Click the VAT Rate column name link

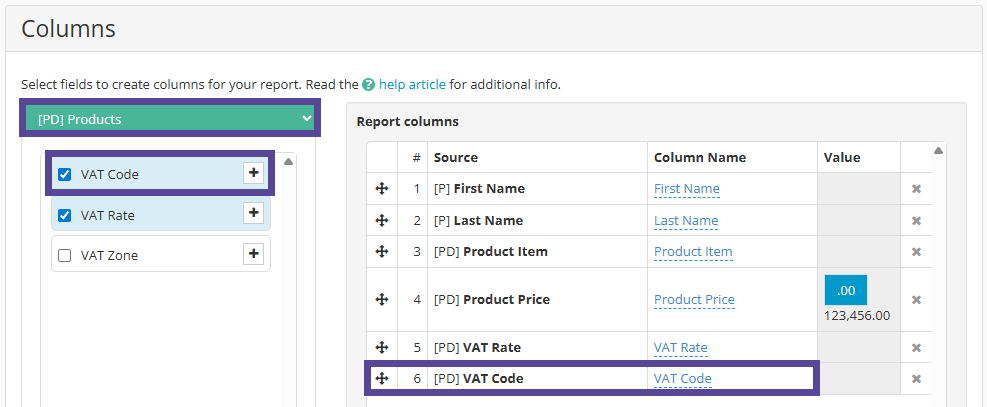tap(680, 348)
